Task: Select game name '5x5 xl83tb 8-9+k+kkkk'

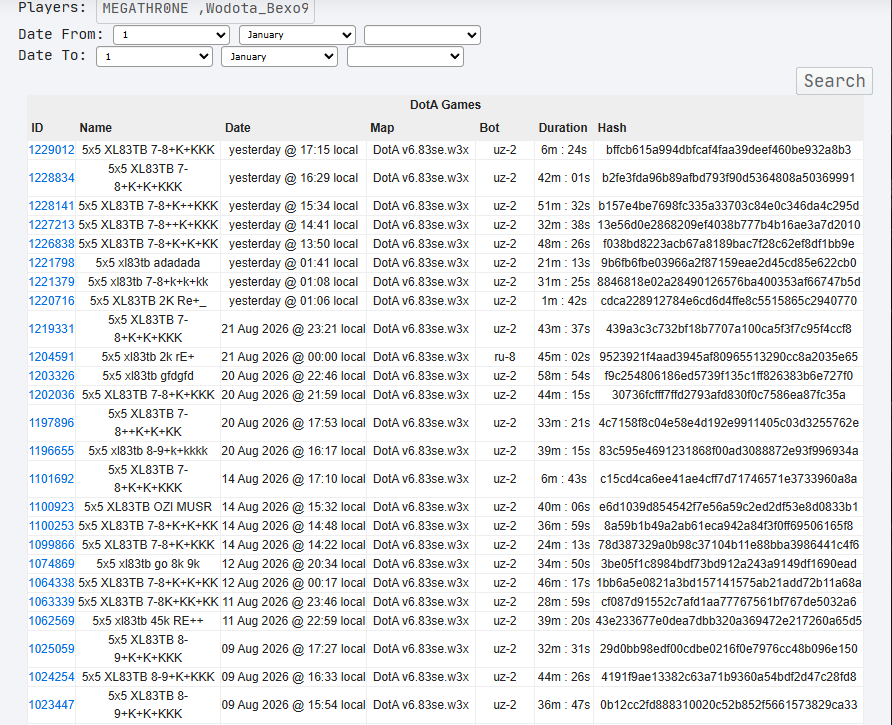Action: coord(148,451)
